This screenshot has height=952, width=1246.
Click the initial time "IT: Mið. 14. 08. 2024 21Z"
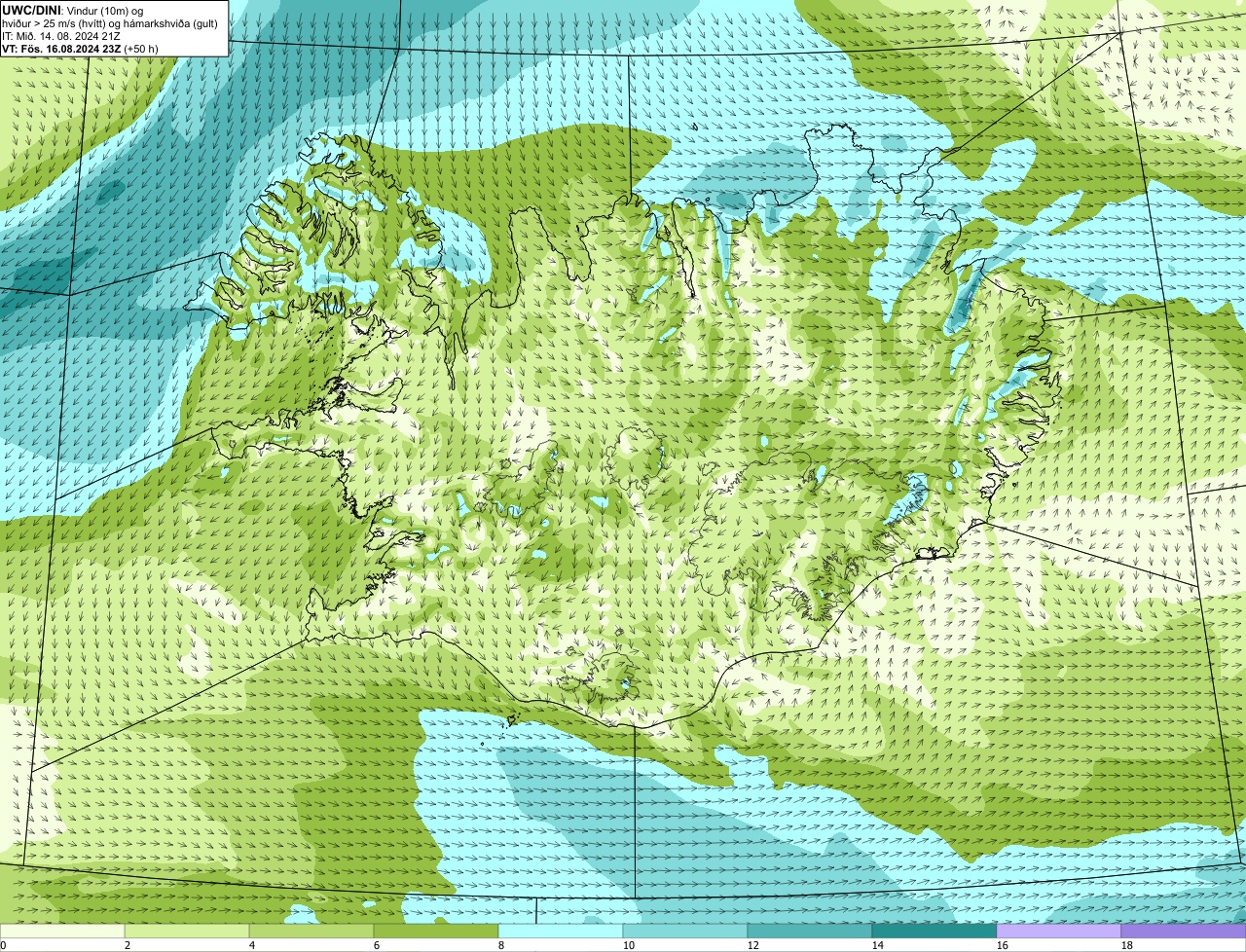61,35
